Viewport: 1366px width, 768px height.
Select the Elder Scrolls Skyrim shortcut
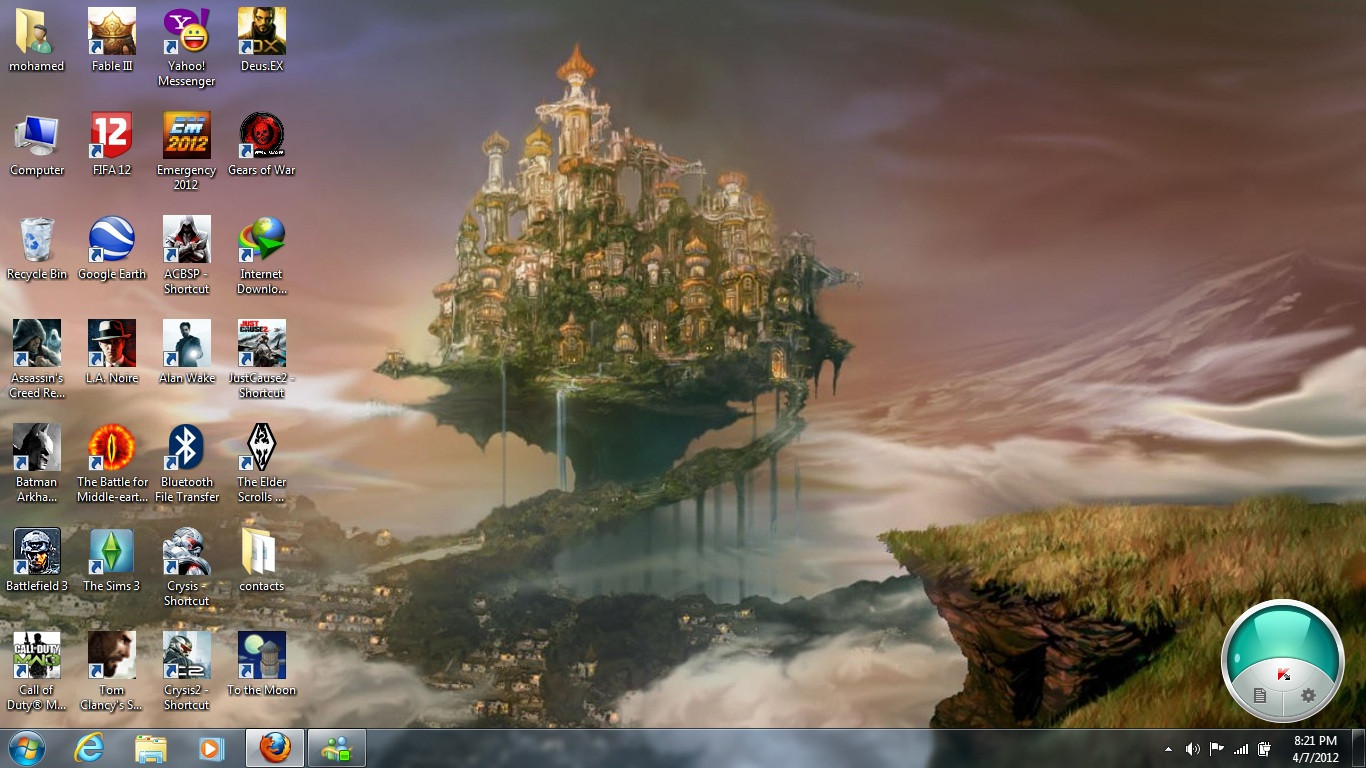(x=262, y=463)
